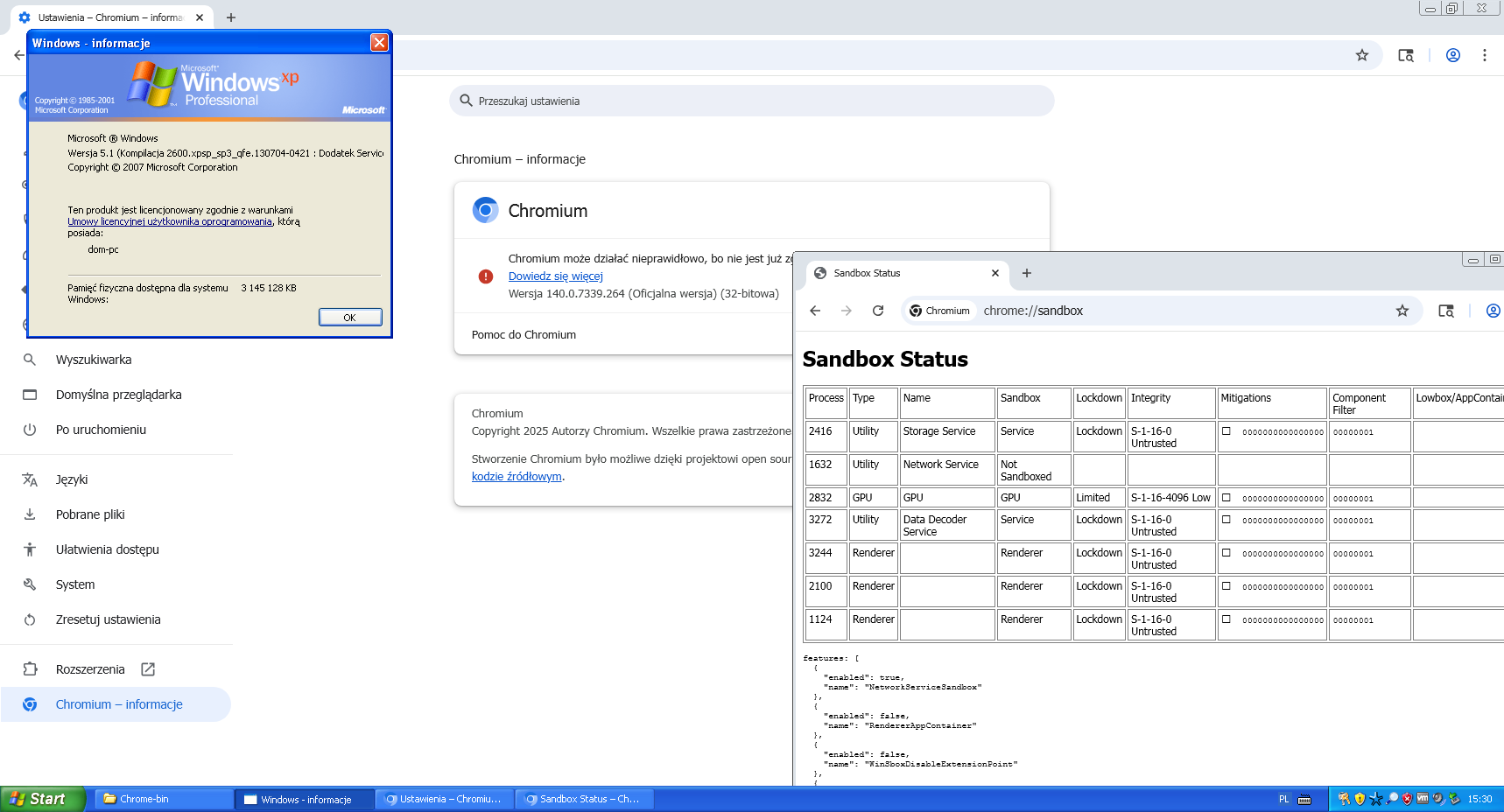The width and height of the screenshot is (1504, 812).
Task: Click the Sandbox Status page heading
Action: (885, 360)
